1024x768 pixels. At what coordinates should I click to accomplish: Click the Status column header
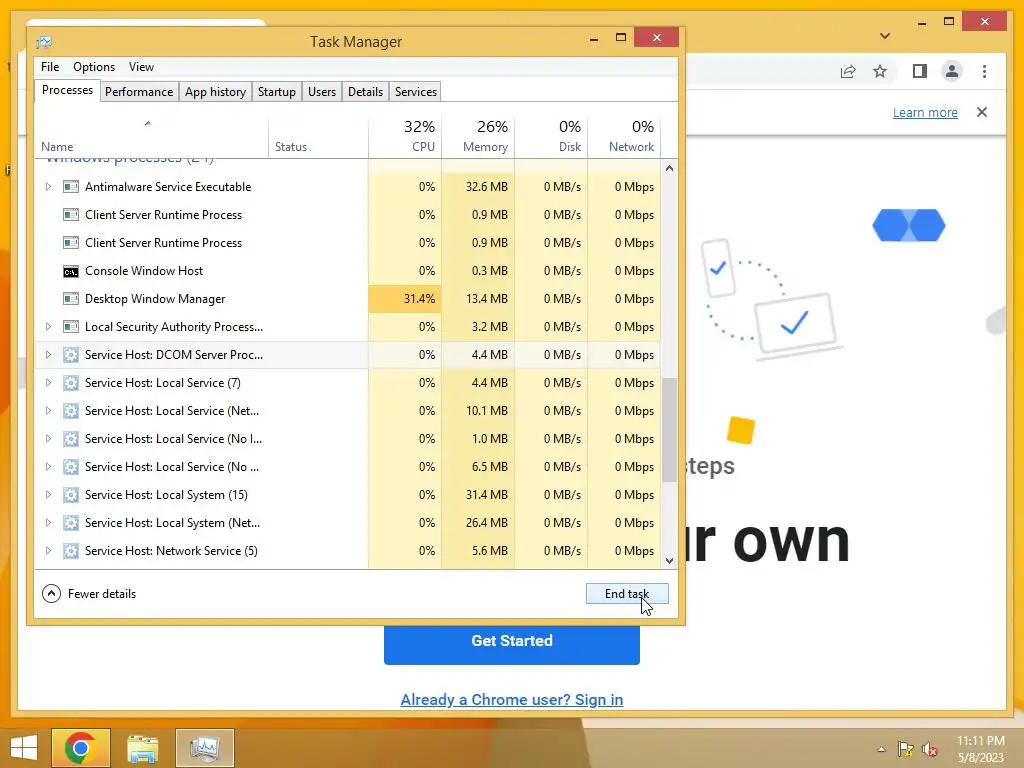[x=318, y=136]
